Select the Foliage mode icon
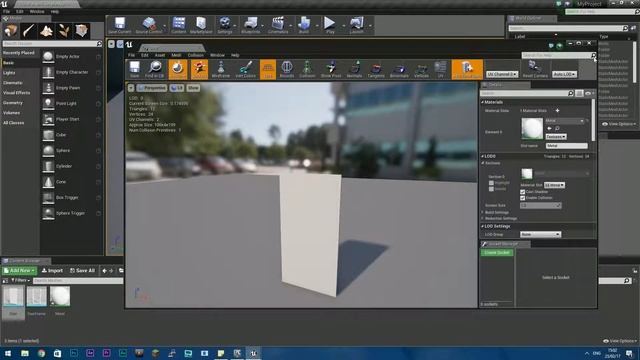 click(x=64, y=31)
